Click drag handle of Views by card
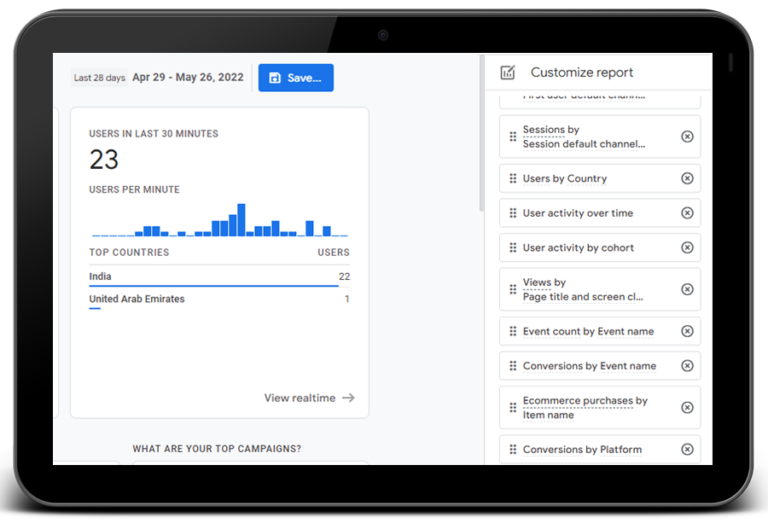768x529 pixels. pyautogui.click(x=513, y=289)
